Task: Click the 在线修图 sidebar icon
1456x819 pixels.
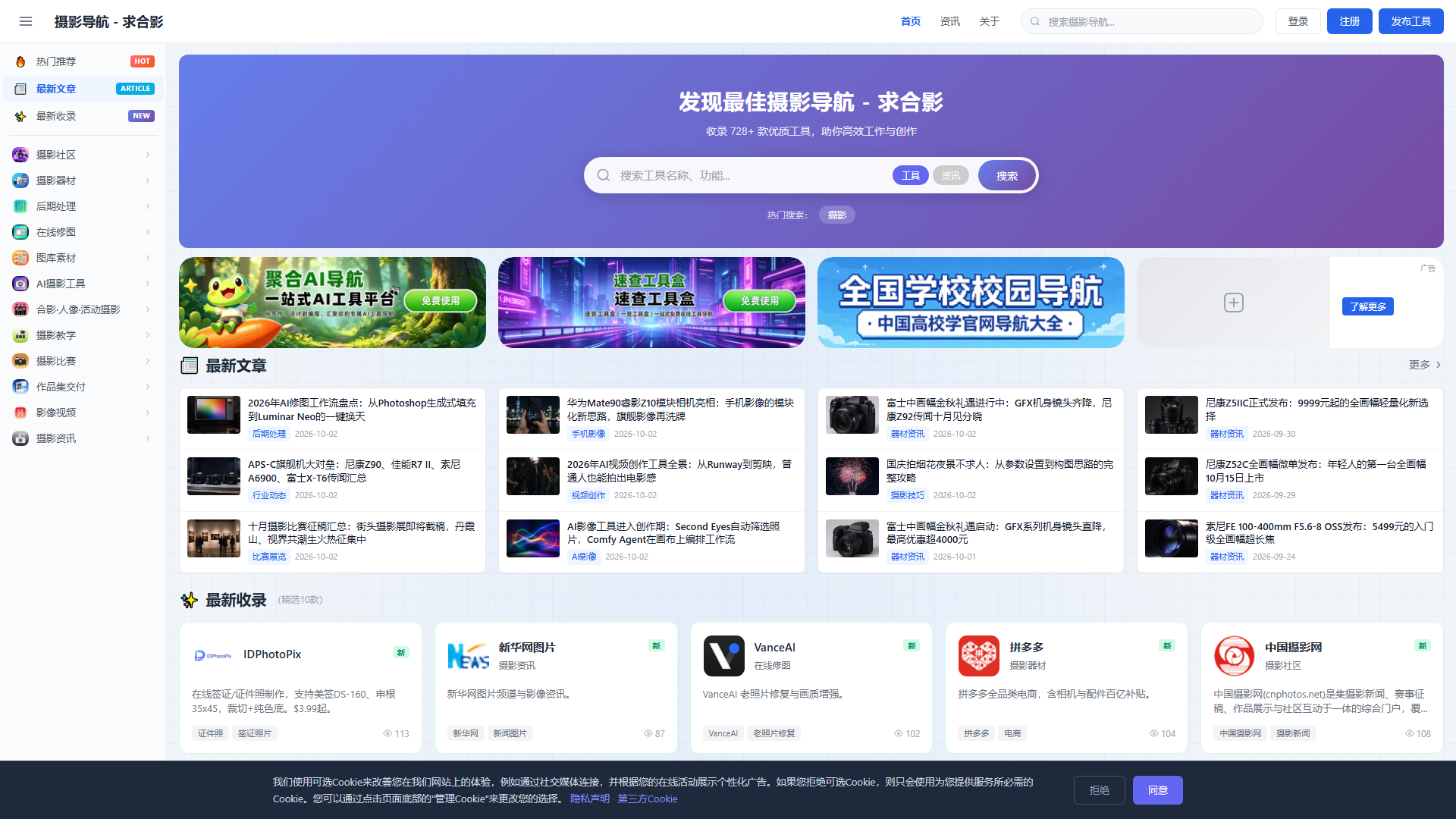Action: tap(20, 232)
